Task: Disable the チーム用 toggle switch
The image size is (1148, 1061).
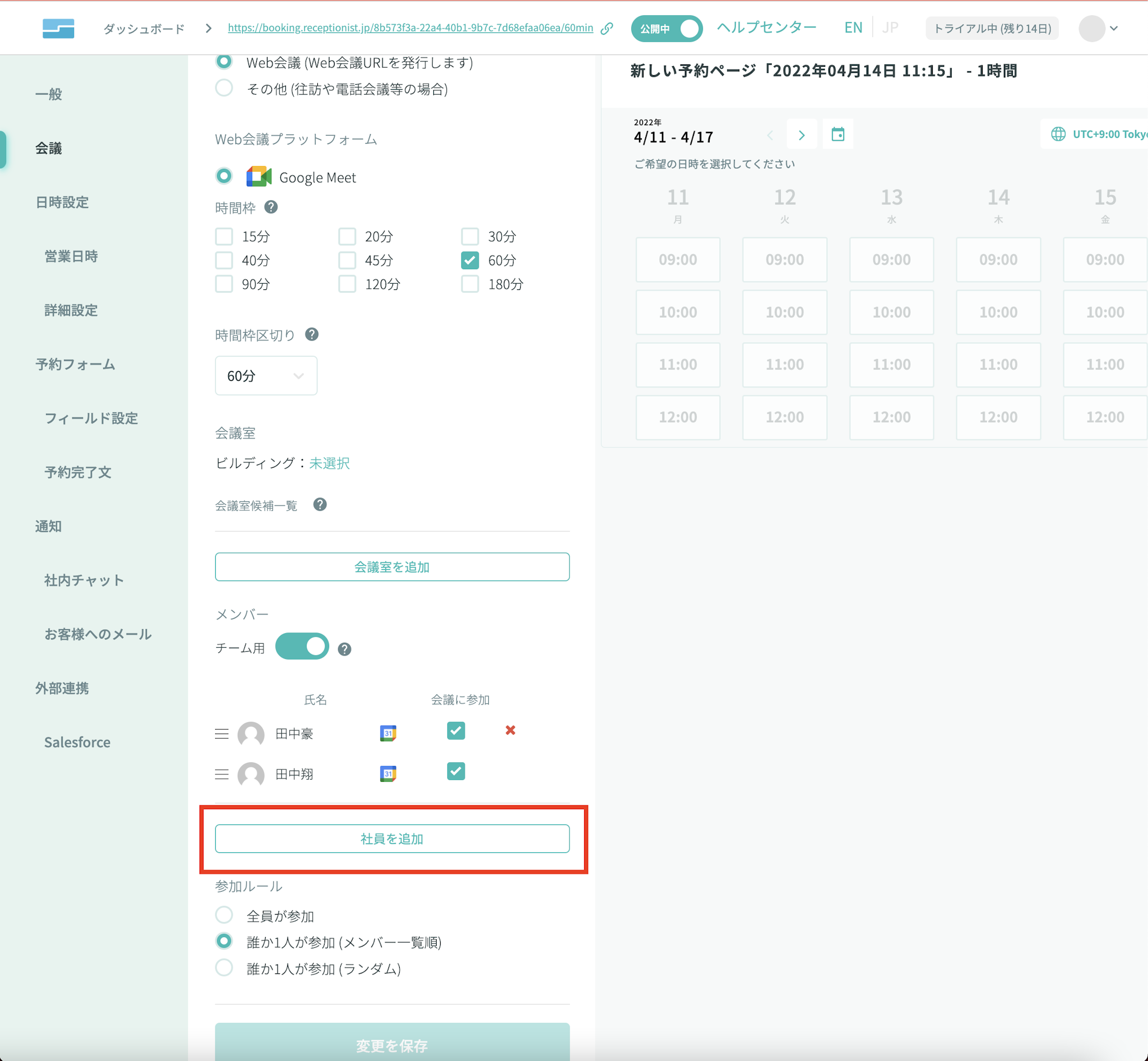Action: tap(302, 647)
